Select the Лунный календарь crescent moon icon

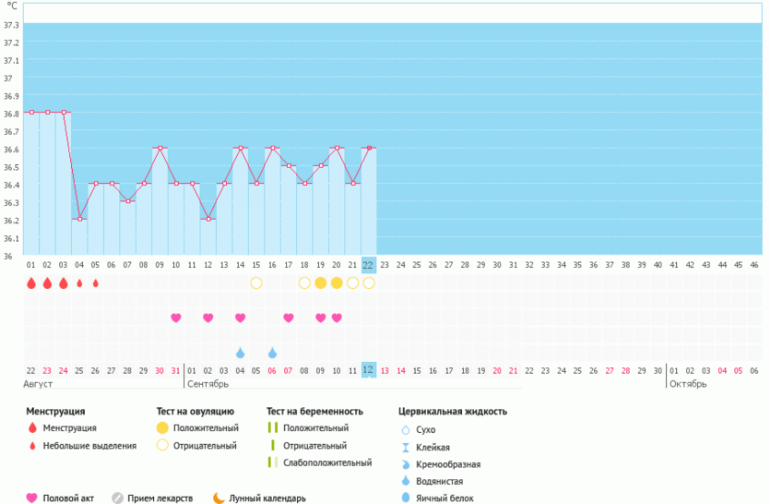(x=219, y=497)
